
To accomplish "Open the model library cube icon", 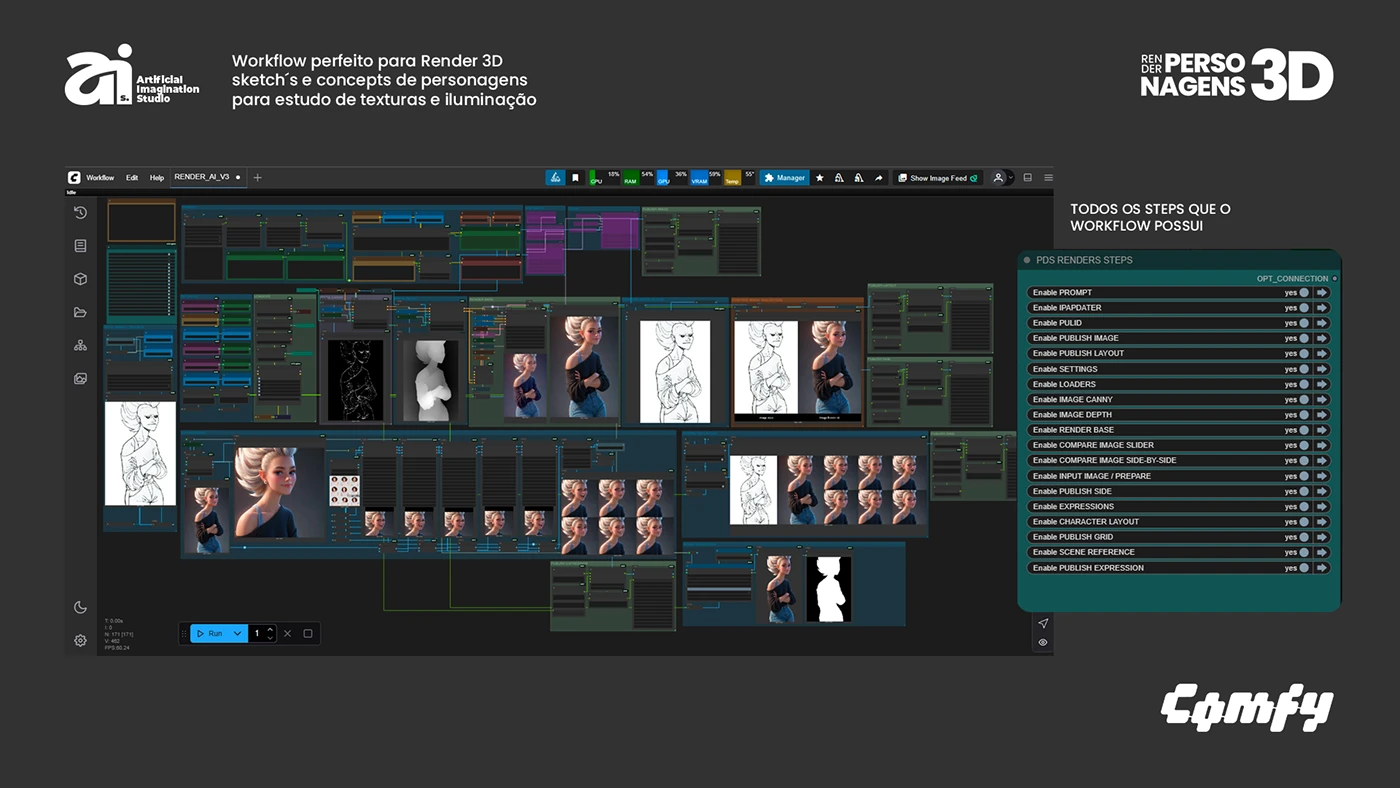I will click(x=80, y=279).
